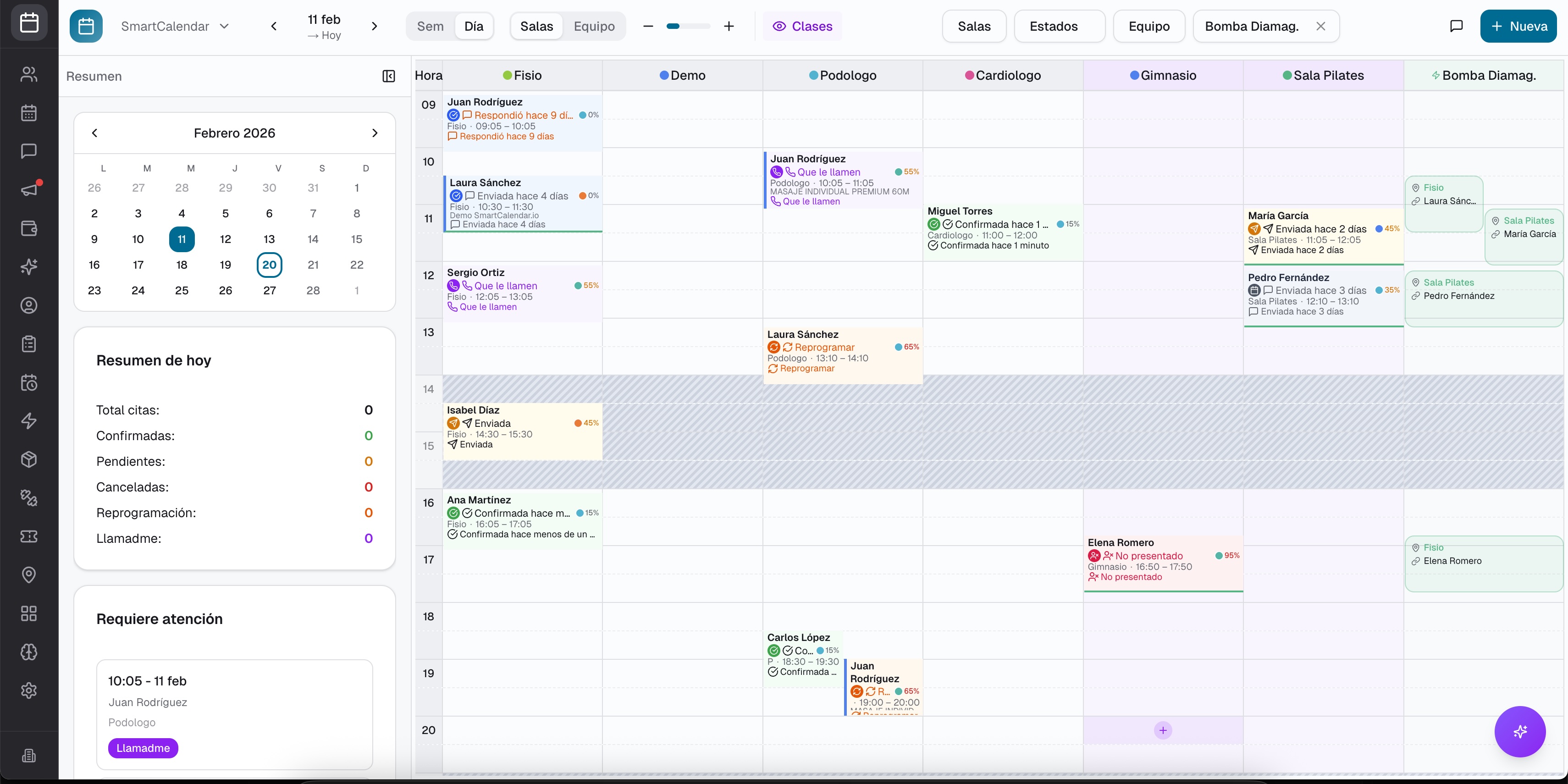
Task: Click the floating sparkle AI assistant button
Action: click(1519, 731)
